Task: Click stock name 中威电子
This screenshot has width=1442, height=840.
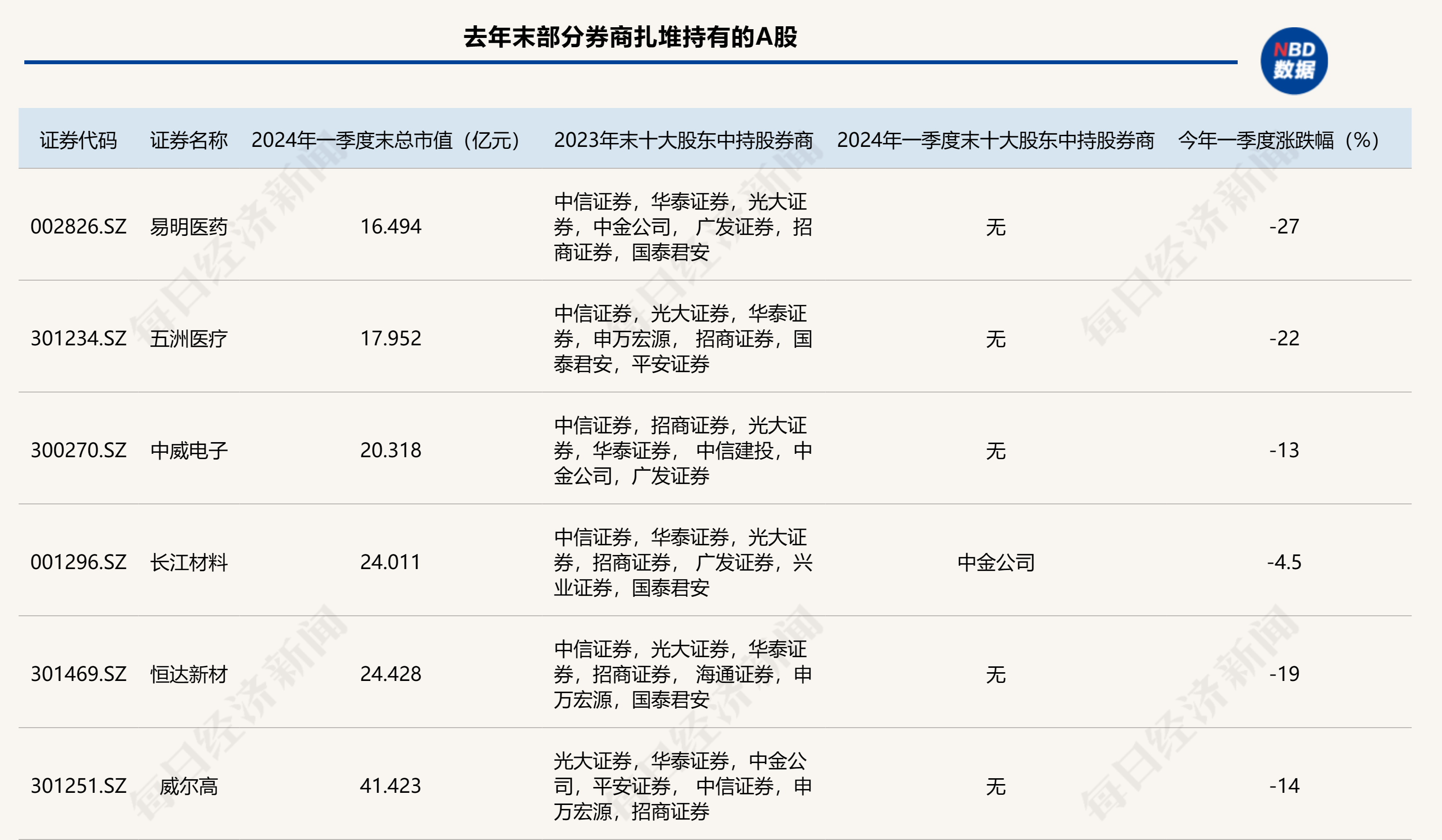Action: point(189,450)
